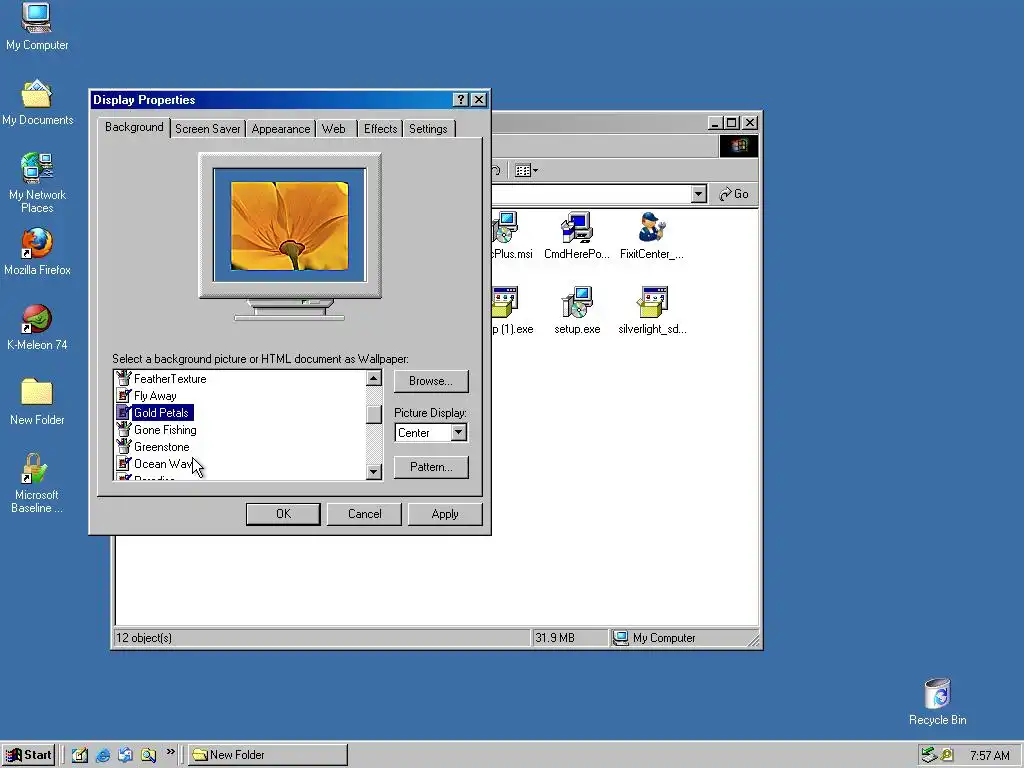This screenshot has width=1024, height=768.
Task: Click the wallpaper preview monitor image
Action: [x=290, y=225]
